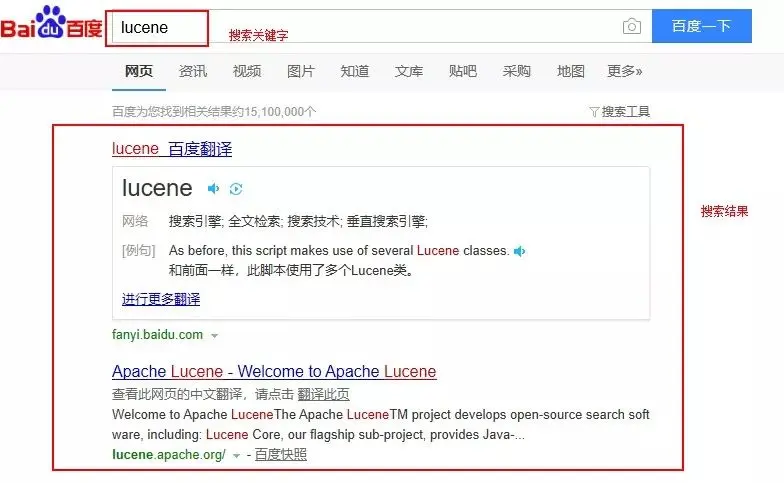Image resolution: width=784 pixels, height=483 pixels.
Task: Expand dropdown arrow after lucene.apache.org/
Action: click(x=236, y=456)
